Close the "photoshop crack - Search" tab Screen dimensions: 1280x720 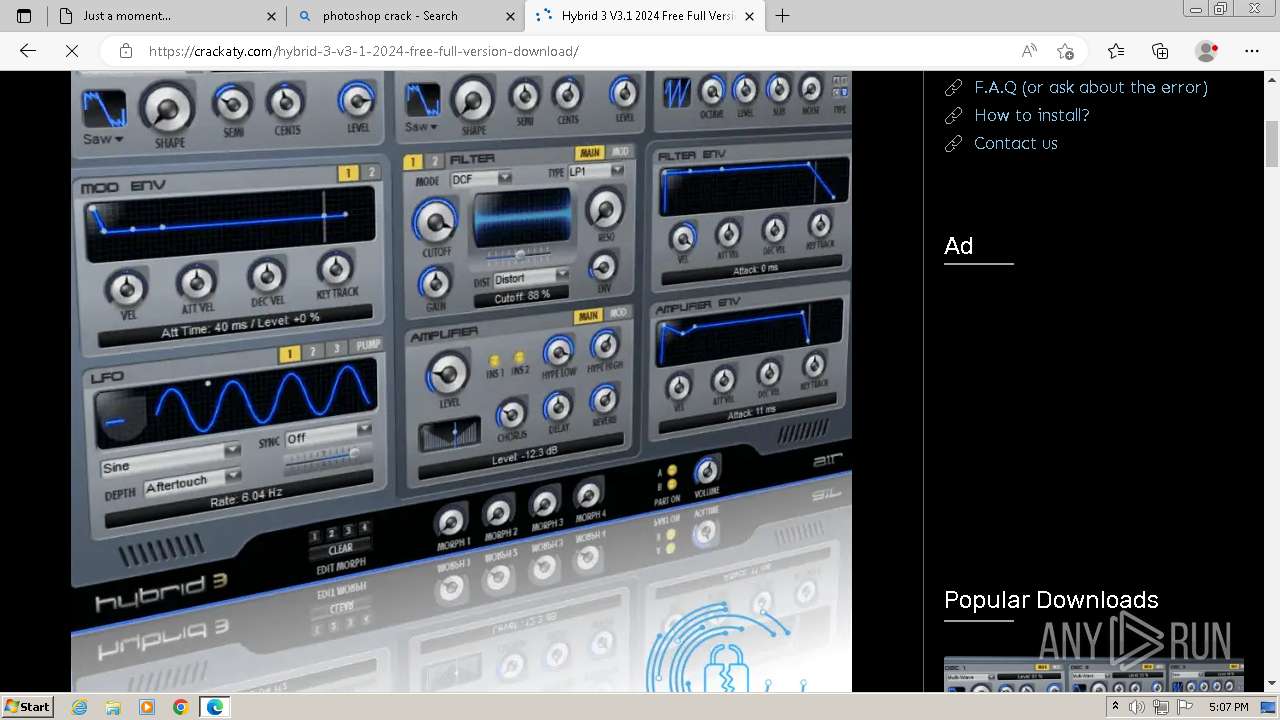pyautogui.click(x=510, y=16)
